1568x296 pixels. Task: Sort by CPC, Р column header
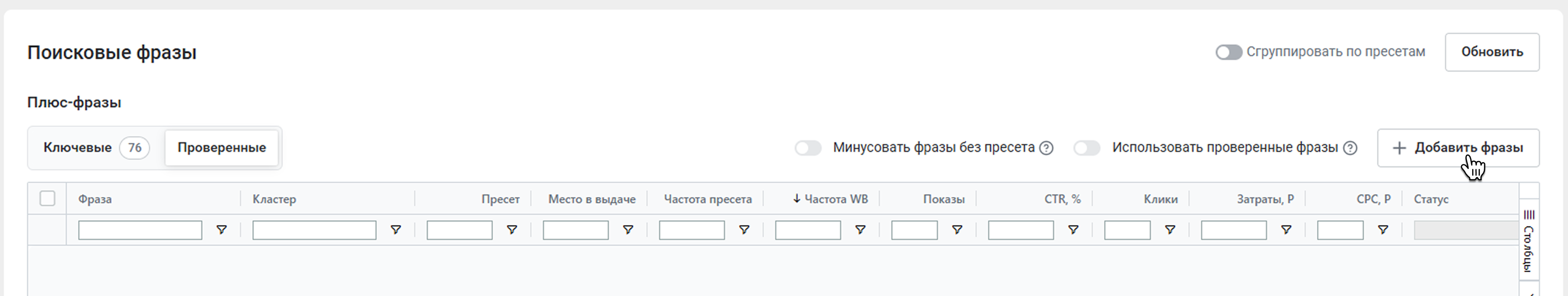[1373, 199]
